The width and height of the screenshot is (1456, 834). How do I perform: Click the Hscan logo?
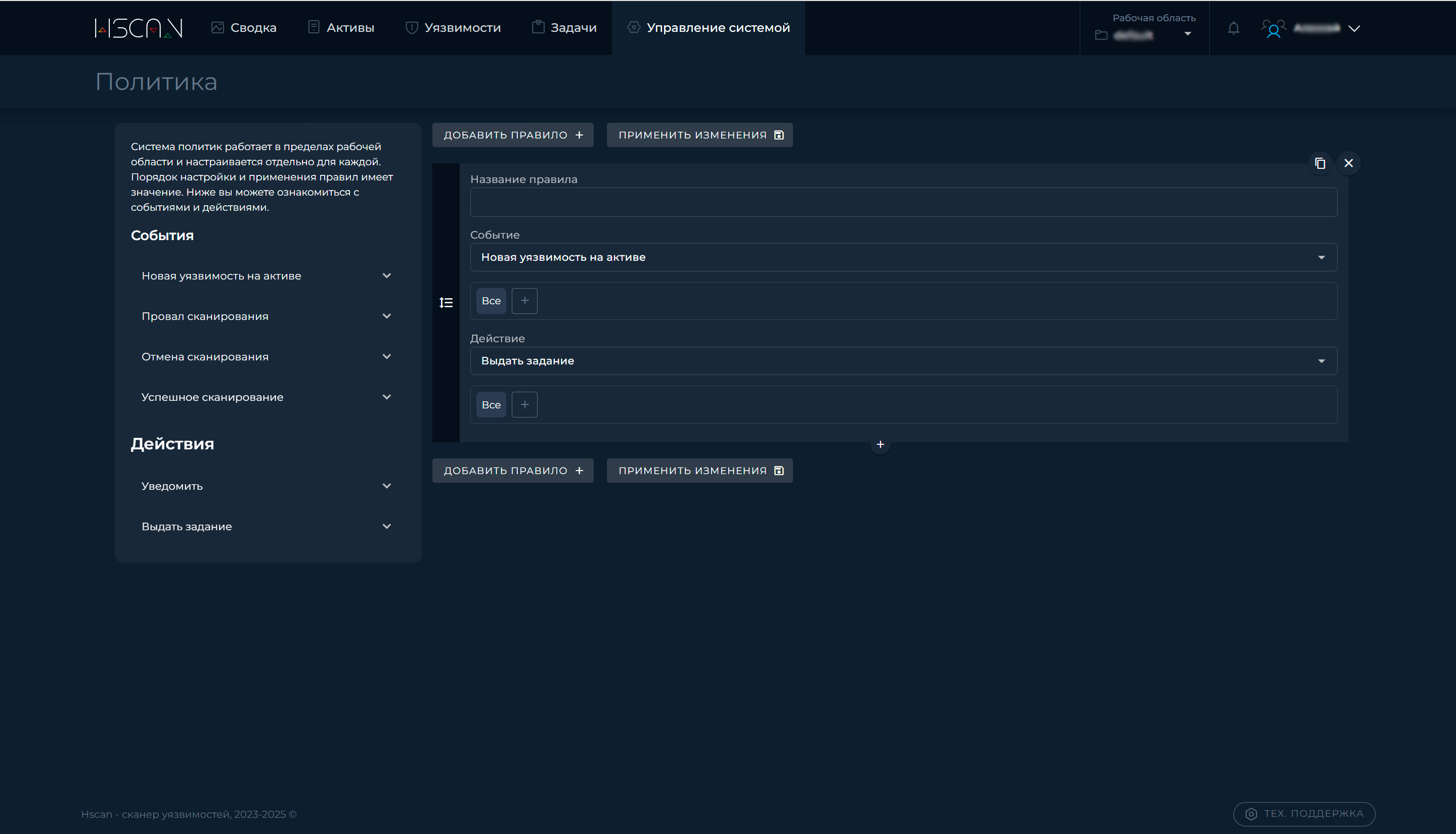point(139,27)
